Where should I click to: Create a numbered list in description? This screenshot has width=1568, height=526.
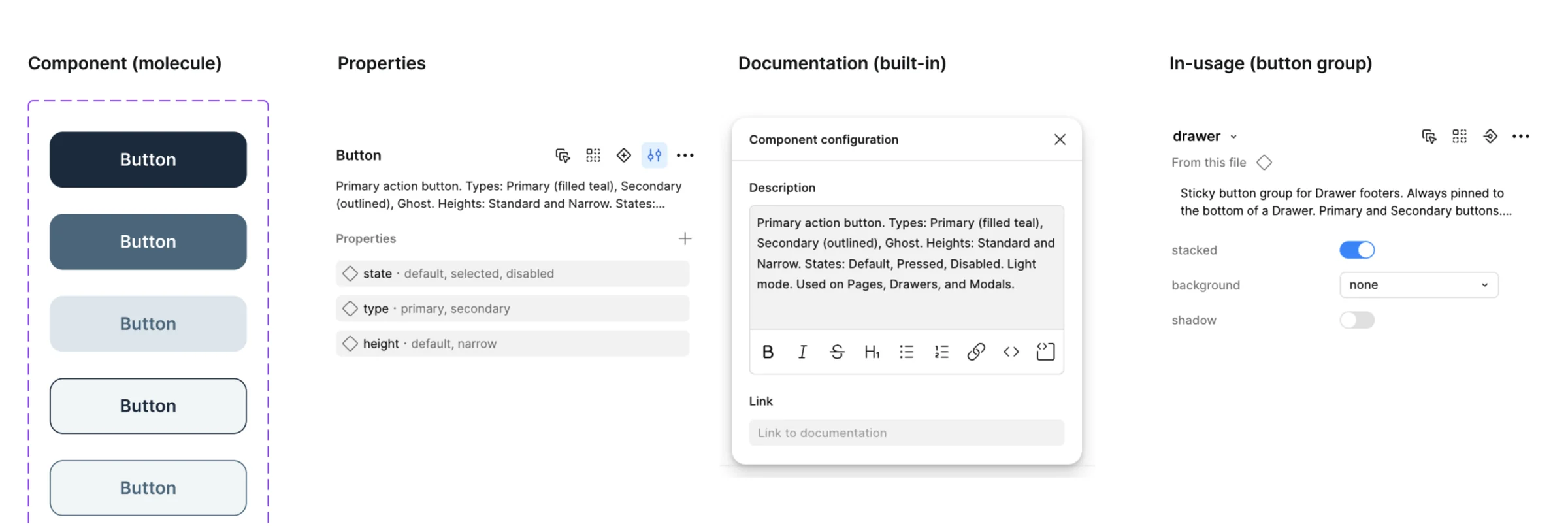[941, 352]
